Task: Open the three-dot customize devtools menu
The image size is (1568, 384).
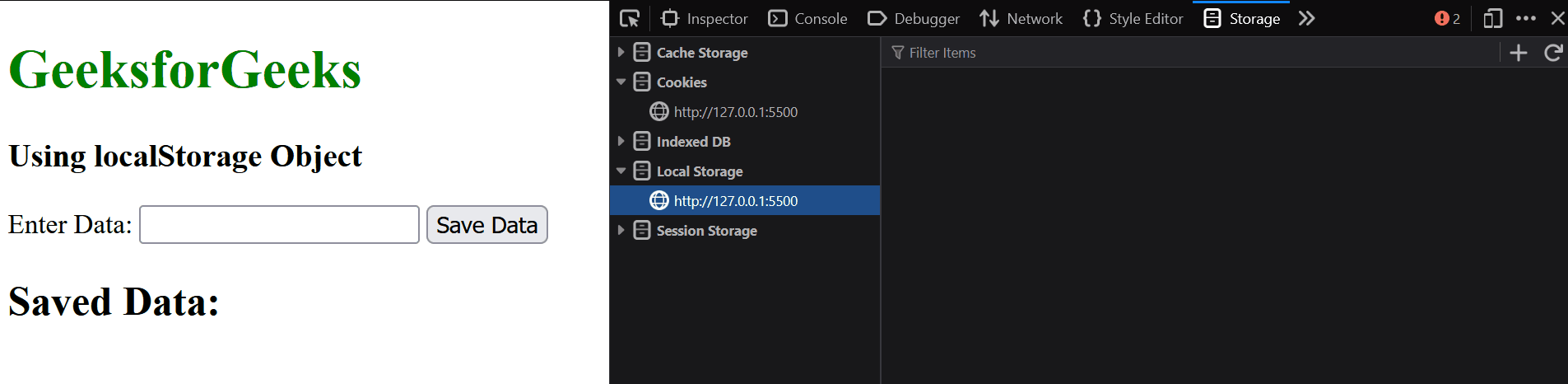Action: click(1525, 18)
